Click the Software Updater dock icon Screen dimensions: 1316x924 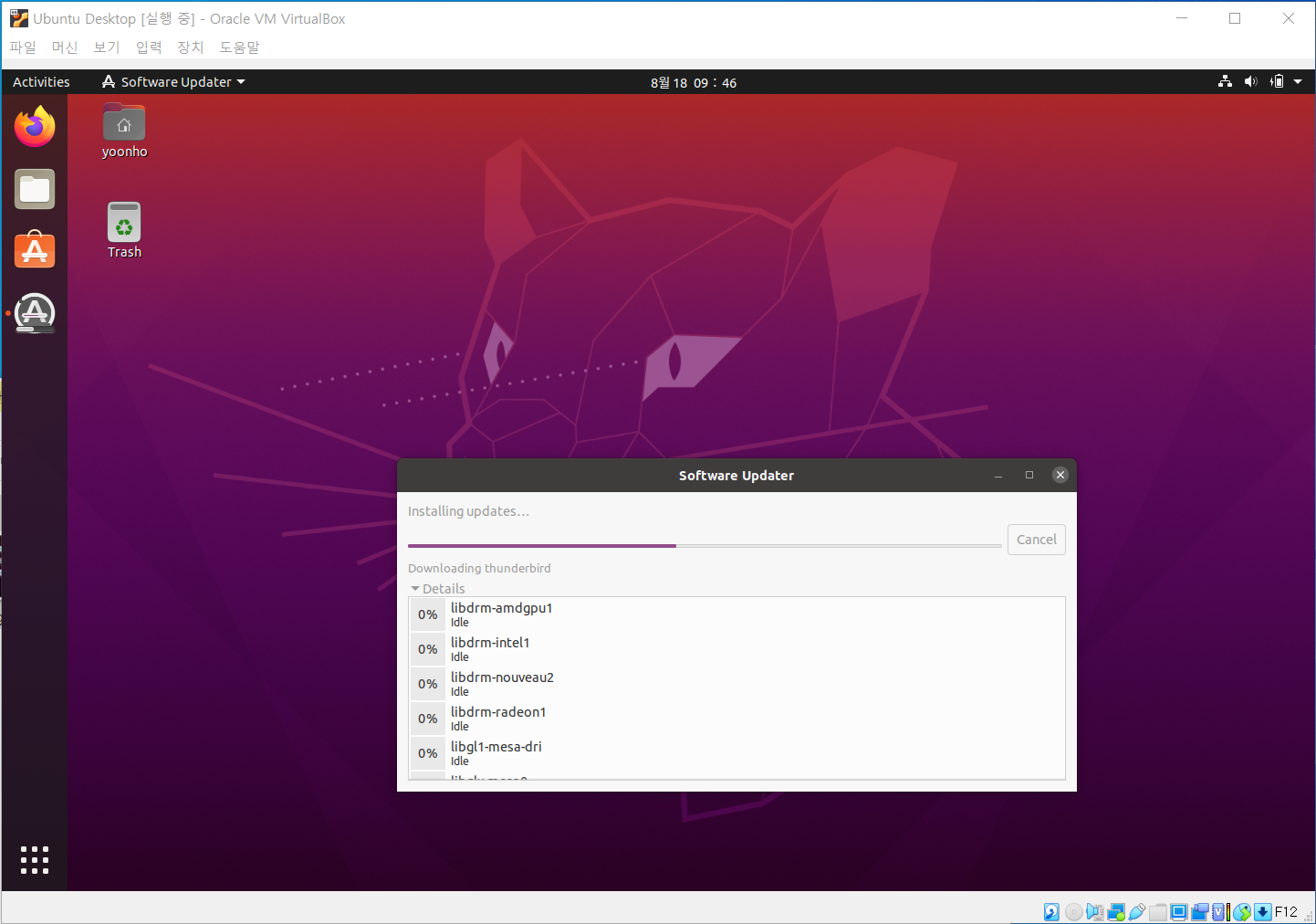(35, 313)
